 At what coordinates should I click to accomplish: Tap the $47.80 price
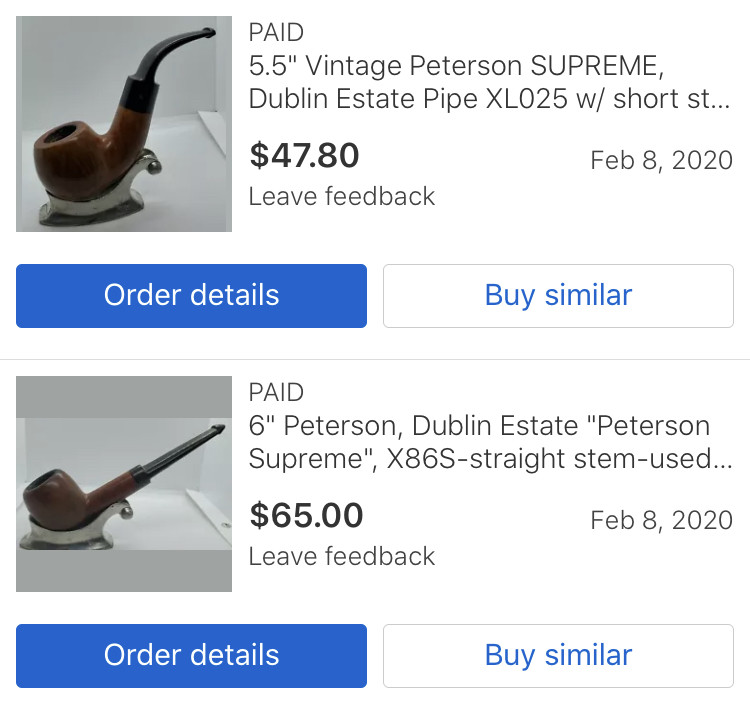(304, 156)
